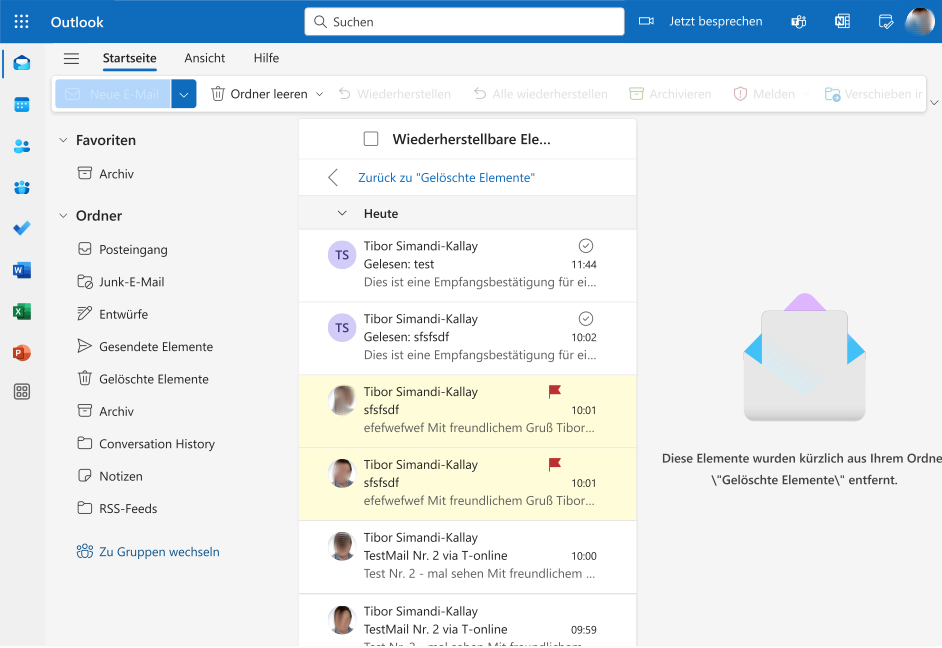
Task: Click Zurück zu "Gelöschte Elemente" link
Action: pos(446,178)
